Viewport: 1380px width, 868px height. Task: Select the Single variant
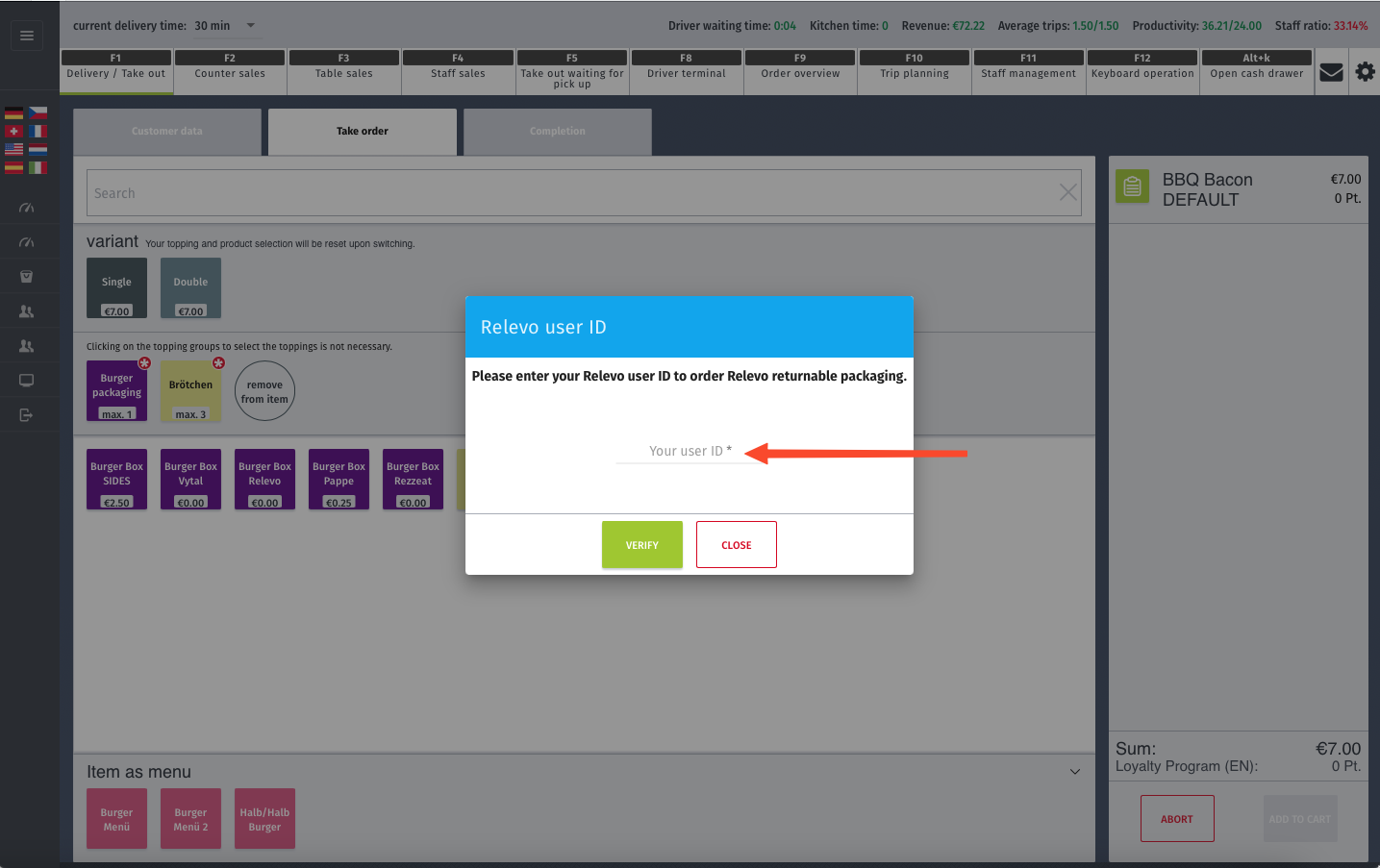(x=116, y=287)
